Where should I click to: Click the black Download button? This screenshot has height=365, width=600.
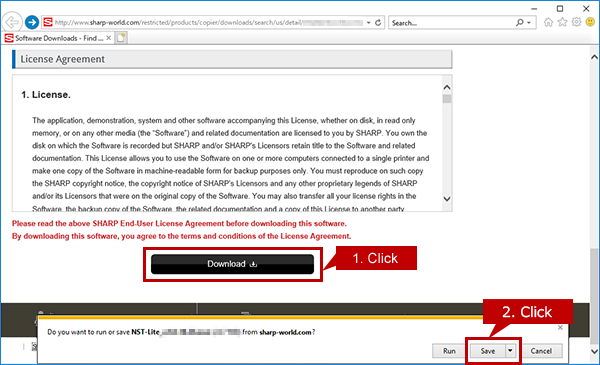[232, 264]
